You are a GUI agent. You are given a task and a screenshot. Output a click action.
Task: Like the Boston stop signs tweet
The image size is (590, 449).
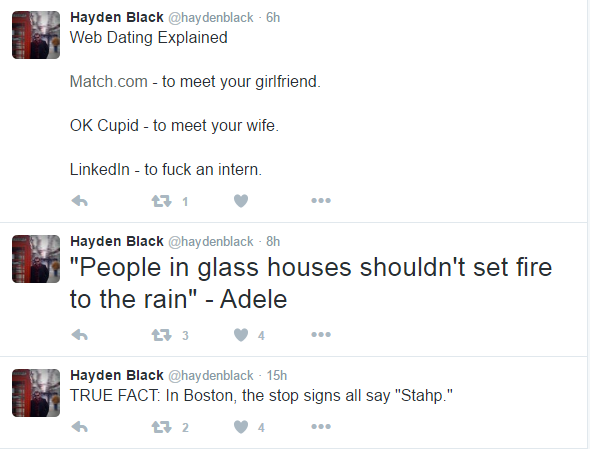[241, 427]
